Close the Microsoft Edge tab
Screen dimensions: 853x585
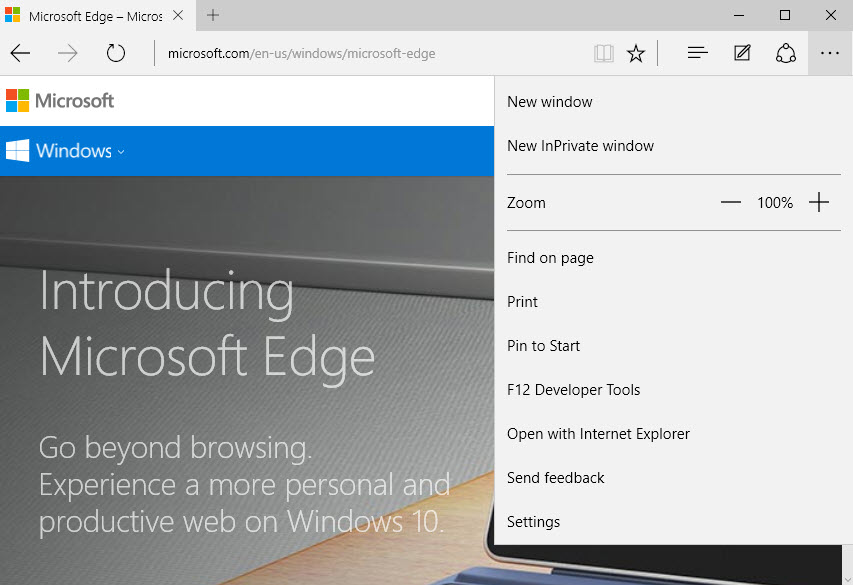tap(178, 15)
